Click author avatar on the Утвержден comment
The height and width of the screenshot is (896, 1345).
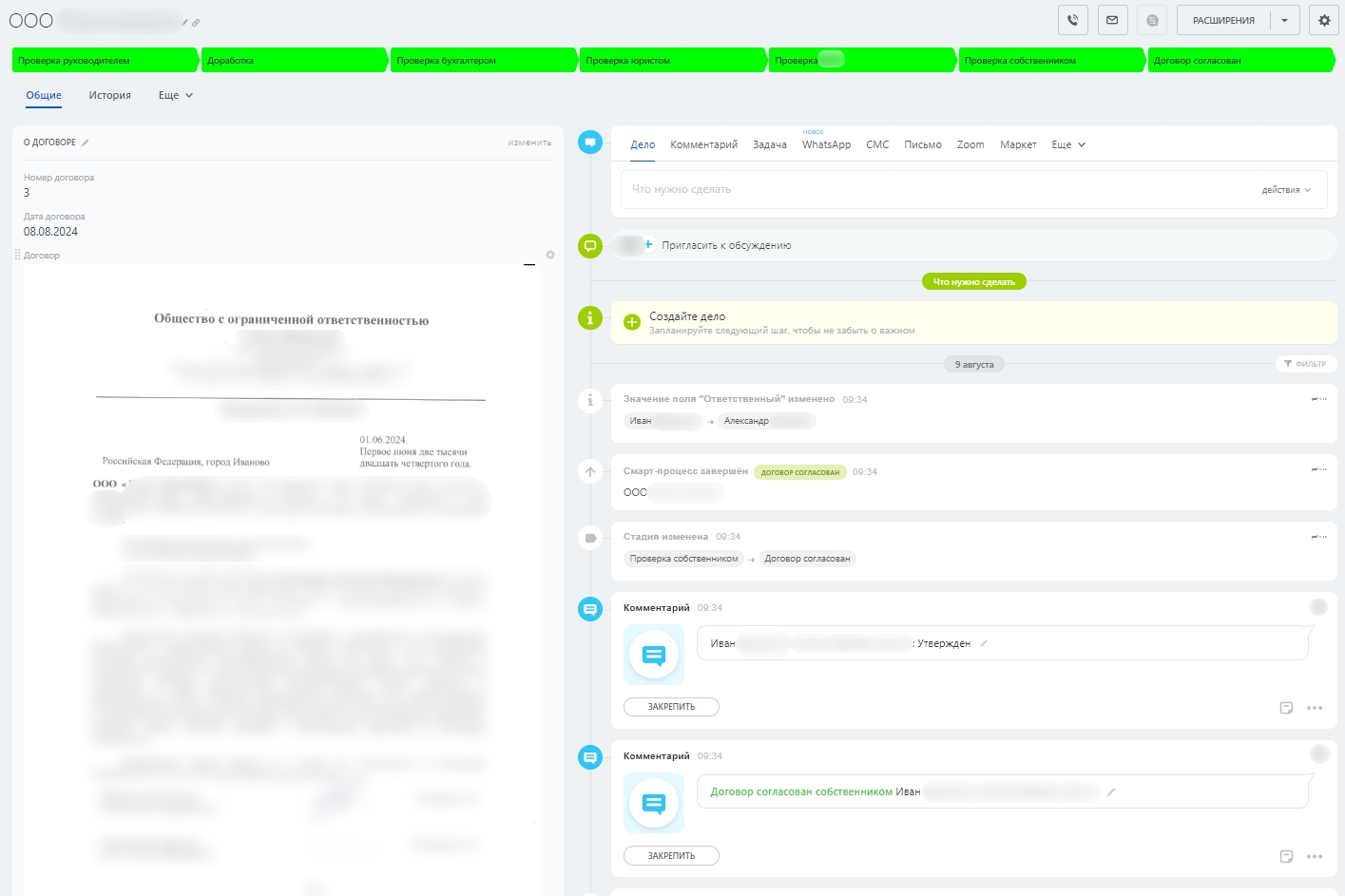coord(1318,607)
